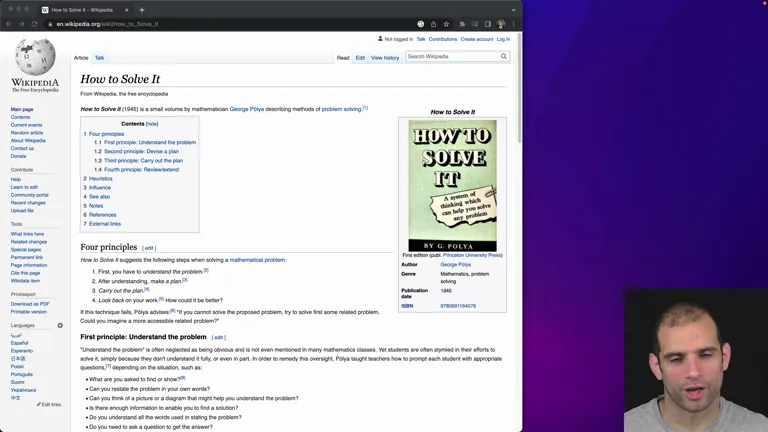Click the Wikipedia globe logo
The height and width of the screenshot is (432, 768).
[x=35, y=56]
